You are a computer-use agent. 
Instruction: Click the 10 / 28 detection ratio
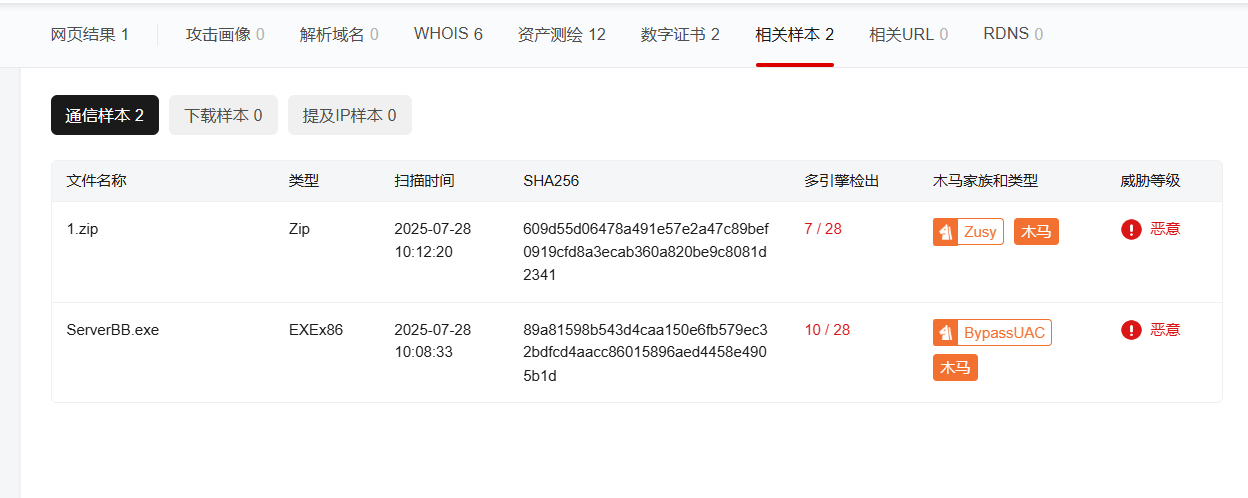(x=827, y=330)
